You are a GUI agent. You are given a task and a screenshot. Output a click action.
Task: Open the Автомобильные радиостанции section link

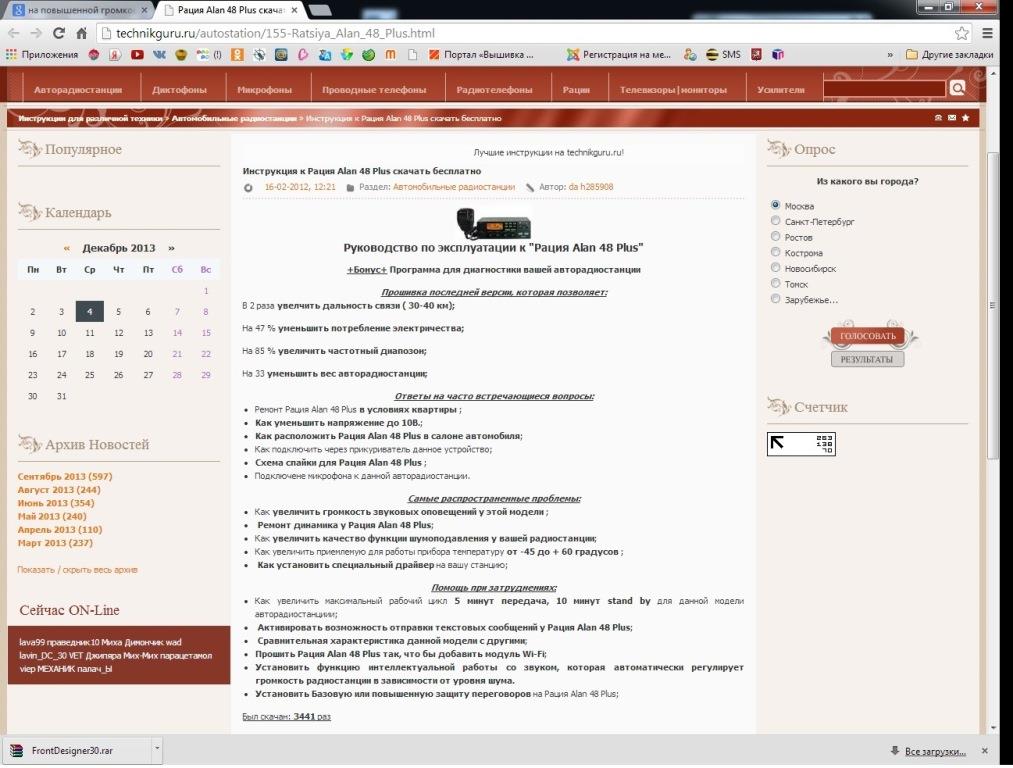454,187
